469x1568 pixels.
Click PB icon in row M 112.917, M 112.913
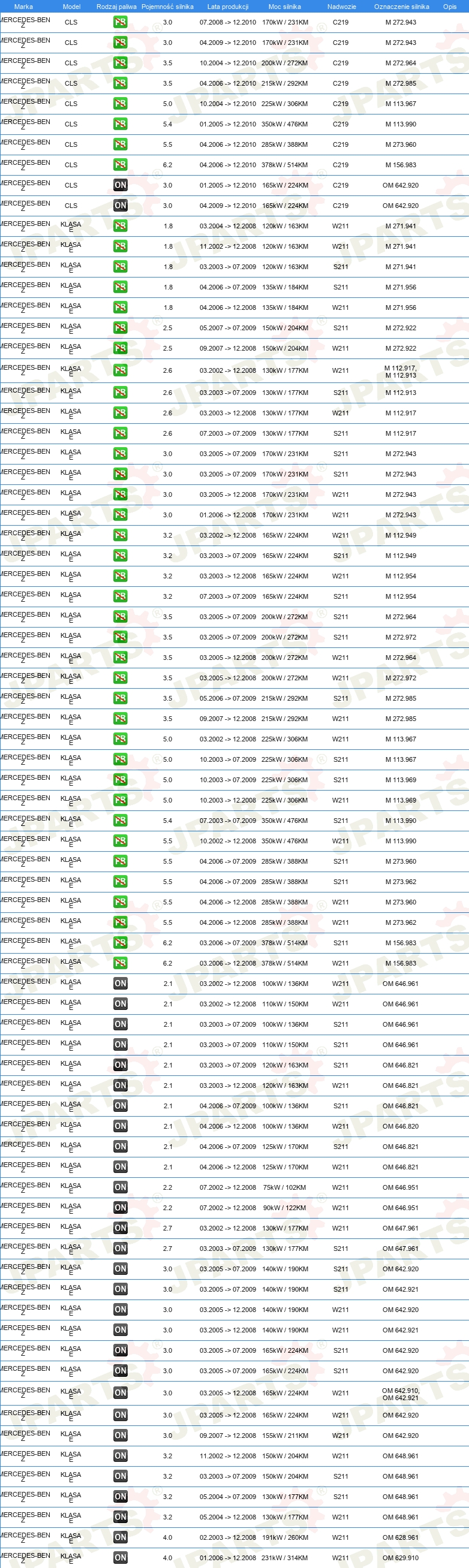[x=121, y=370]
